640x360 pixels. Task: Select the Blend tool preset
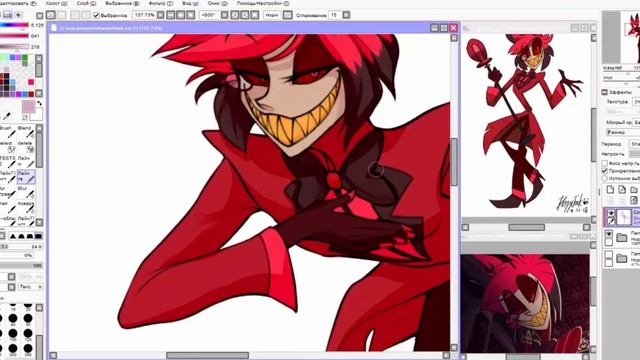pyautogui.click(x=26, y=132)
